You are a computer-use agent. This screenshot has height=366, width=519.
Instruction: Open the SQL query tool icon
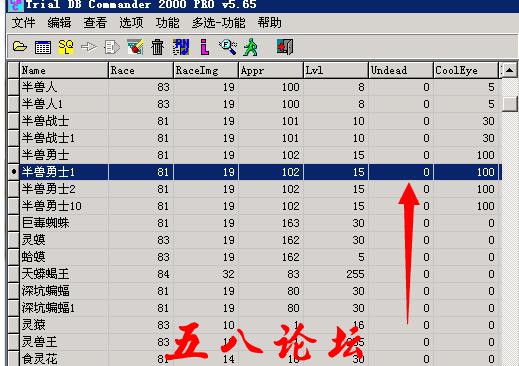(x=66, y=47)
